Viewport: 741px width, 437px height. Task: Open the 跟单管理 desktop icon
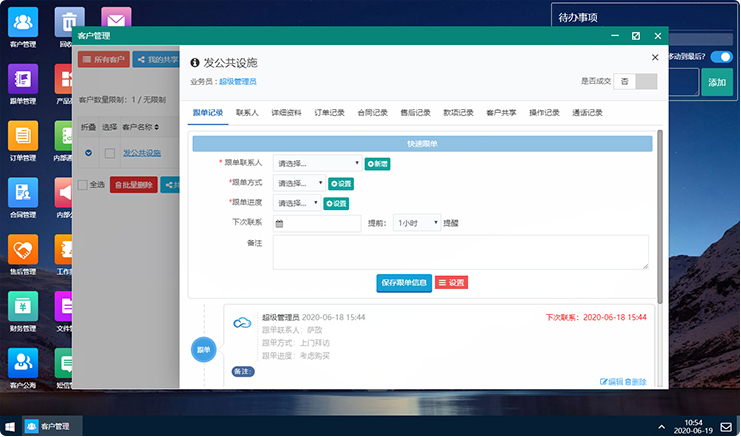[x=23, y=84]
